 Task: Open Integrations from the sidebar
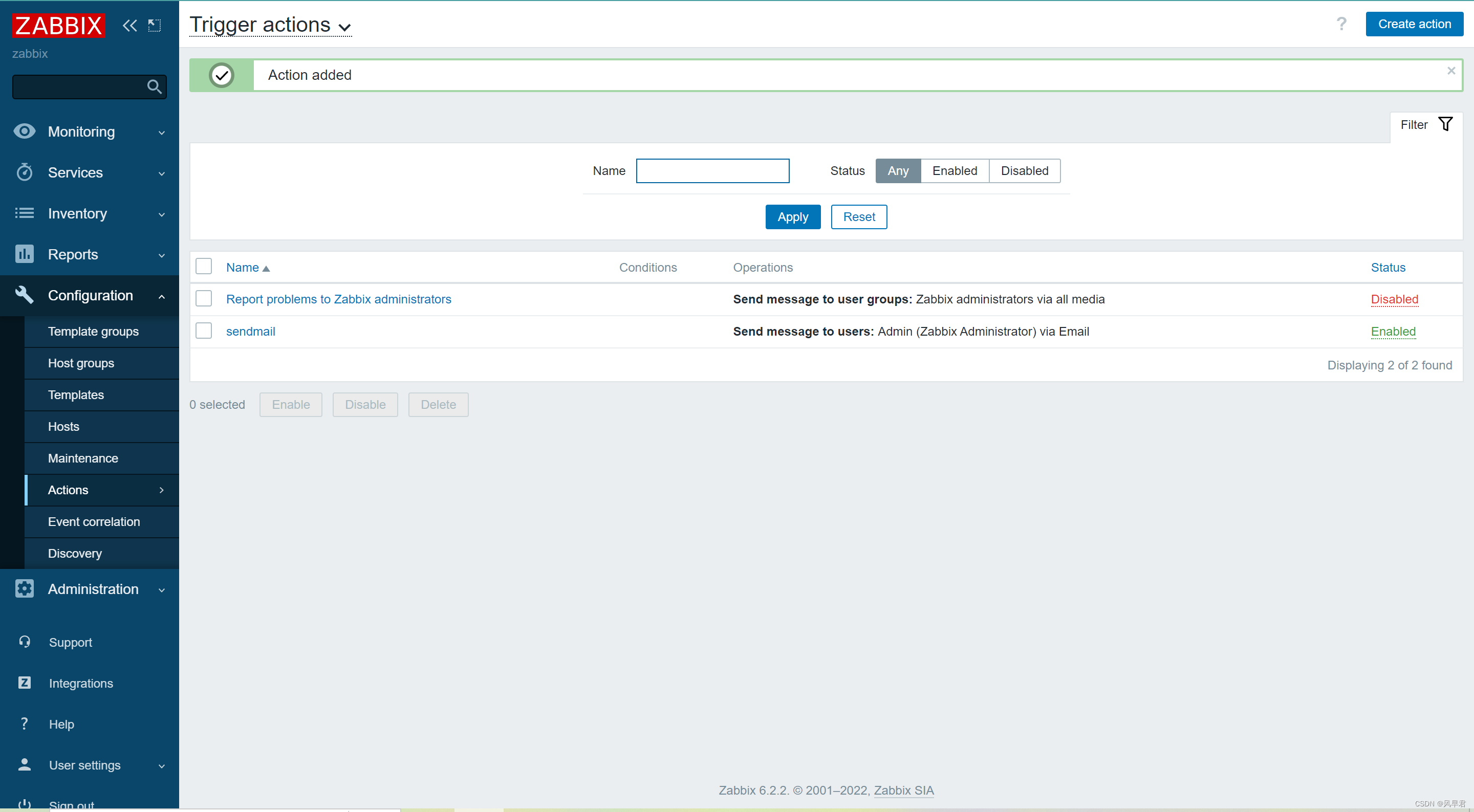(x=81, y=683)
